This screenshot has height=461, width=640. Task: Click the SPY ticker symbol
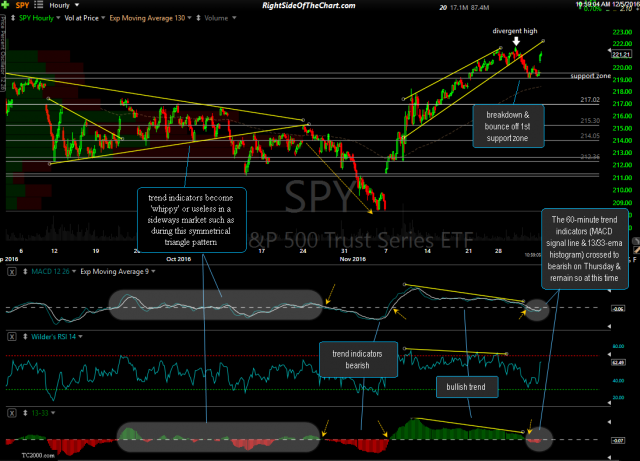coord(22,5)
